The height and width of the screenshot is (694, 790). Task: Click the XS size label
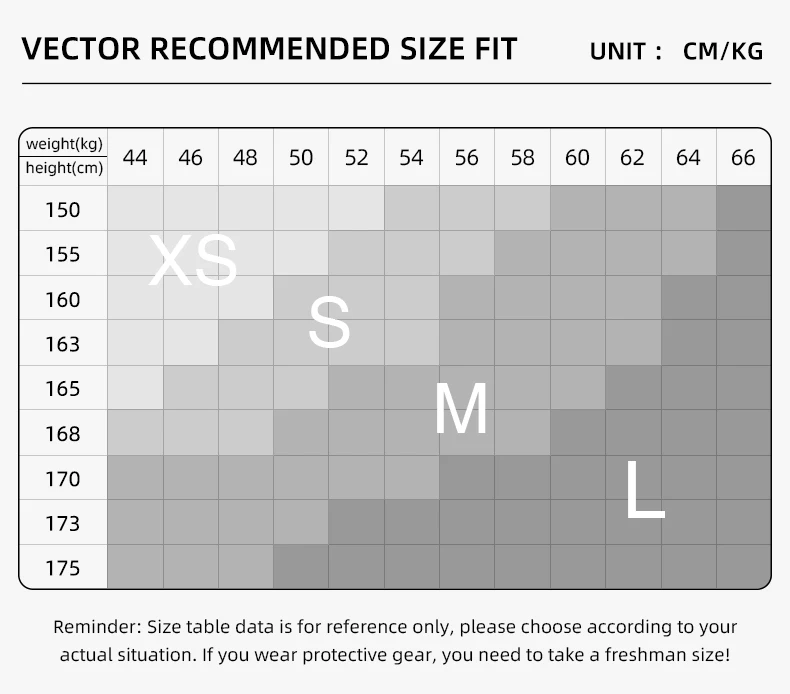(193, 260)
